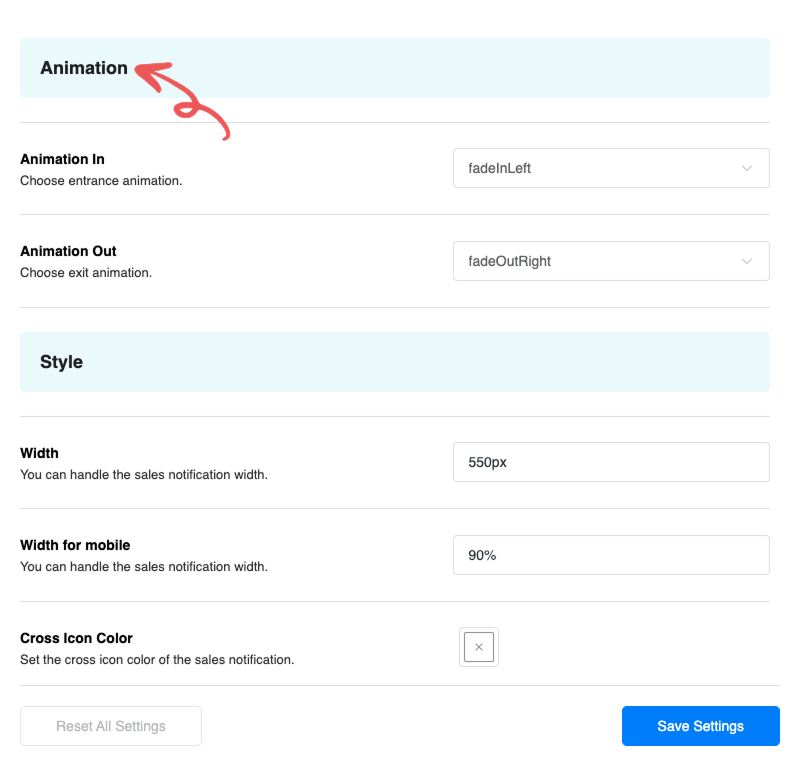Image resolution: width=800 pixels, height=772 pixels.
Task: Open the Animation Out dropdown
Action: point(611,261)
